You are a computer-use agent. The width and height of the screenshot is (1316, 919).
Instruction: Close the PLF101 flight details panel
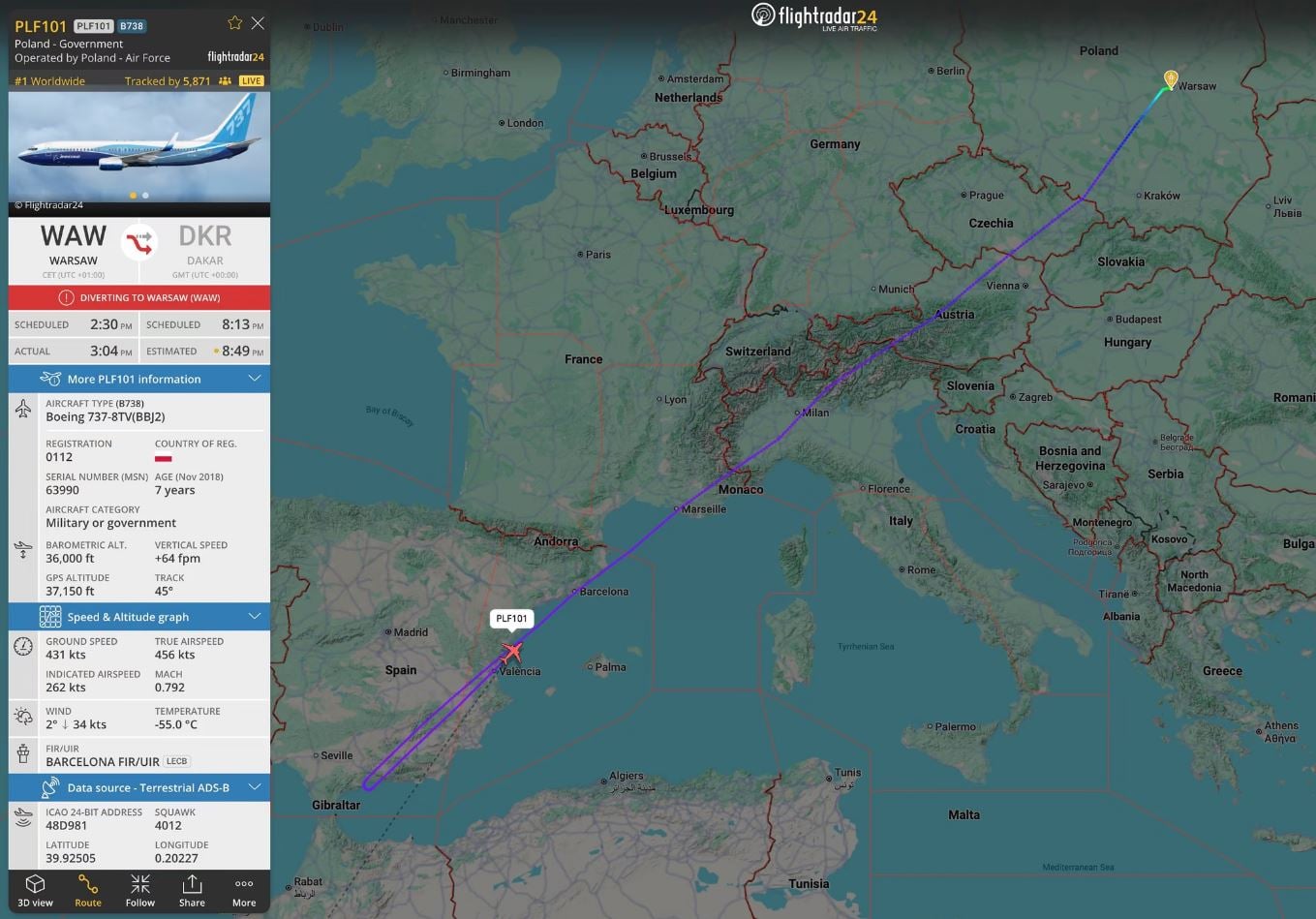[x=258, y=23]
